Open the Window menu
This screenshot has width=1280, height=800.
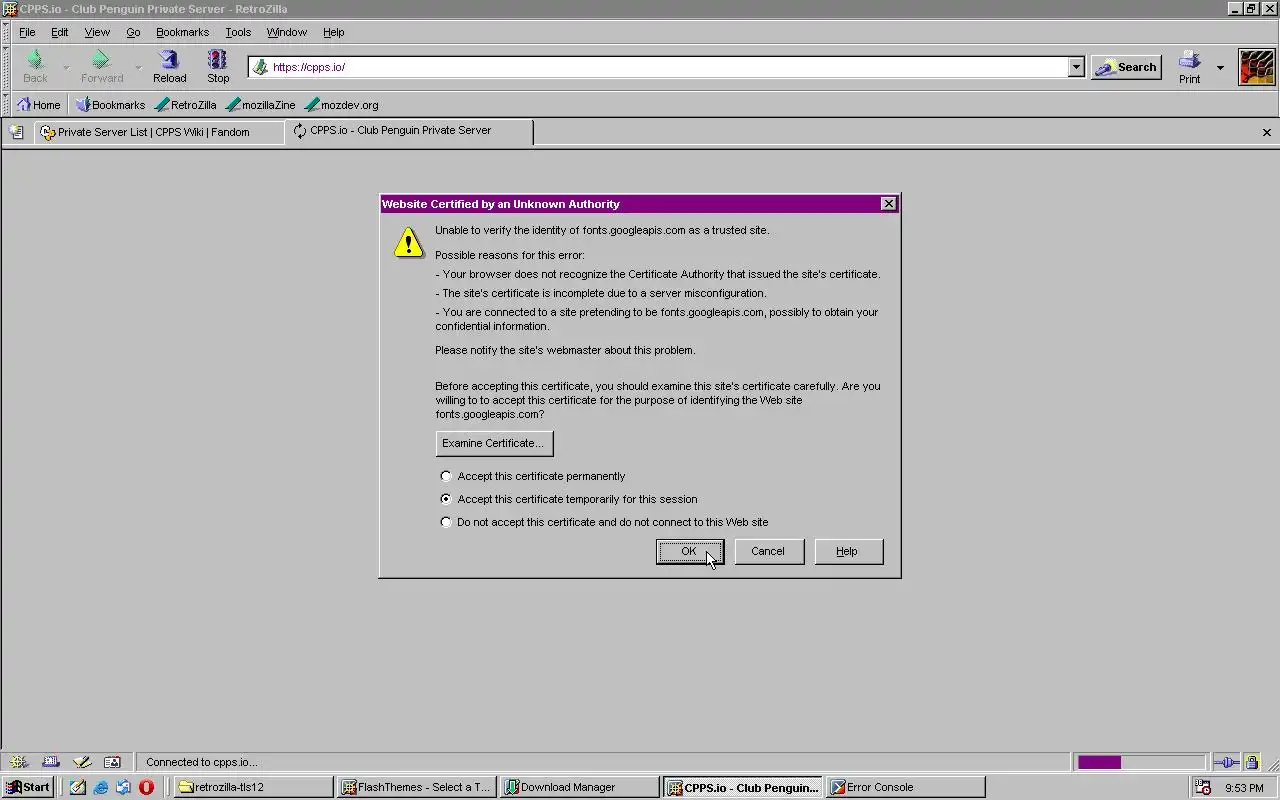click(287, 32)
